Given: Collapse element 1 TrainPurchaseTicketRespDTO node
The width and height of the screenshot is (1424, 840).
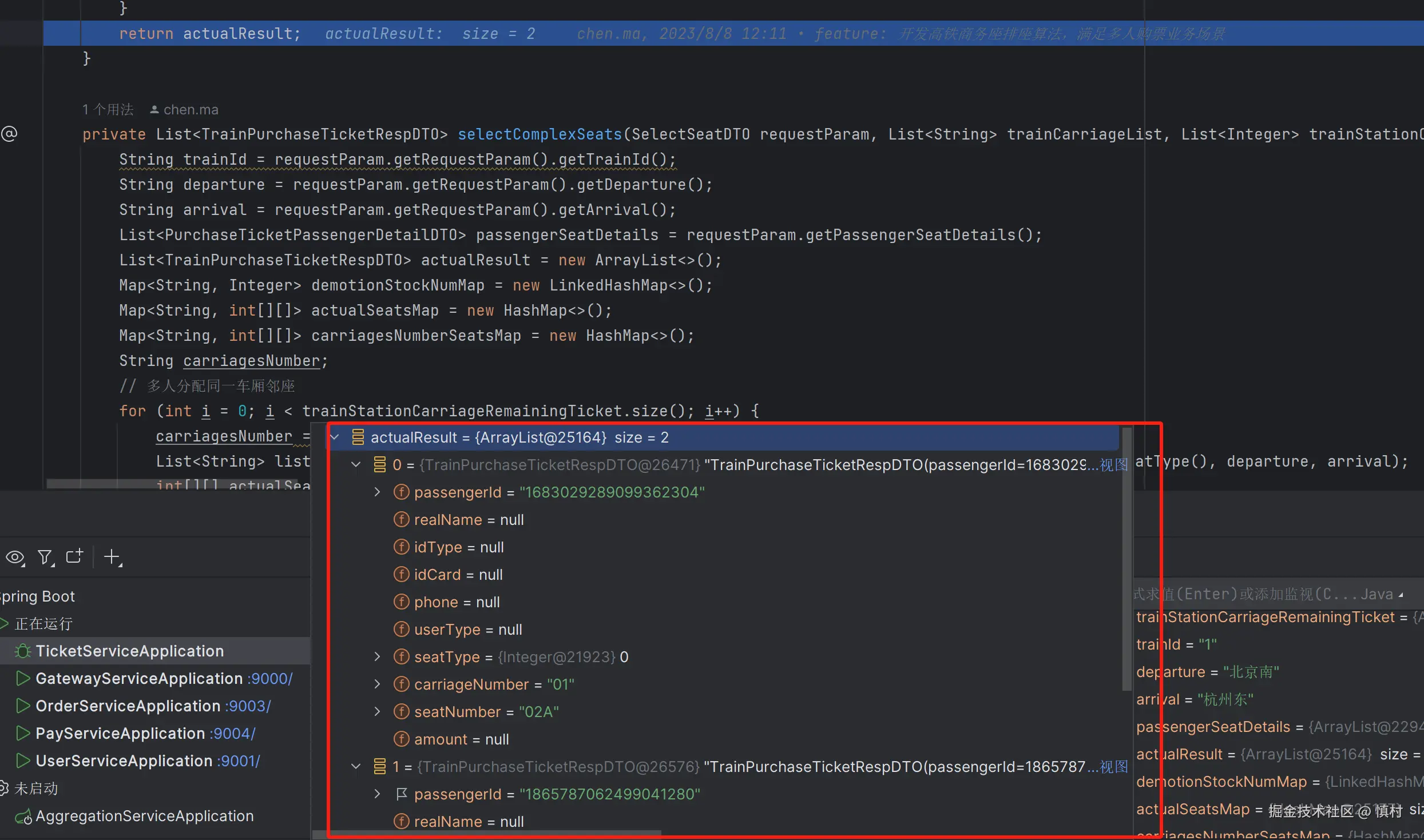Looking at the screenshot, I should [x=356, y=767].
